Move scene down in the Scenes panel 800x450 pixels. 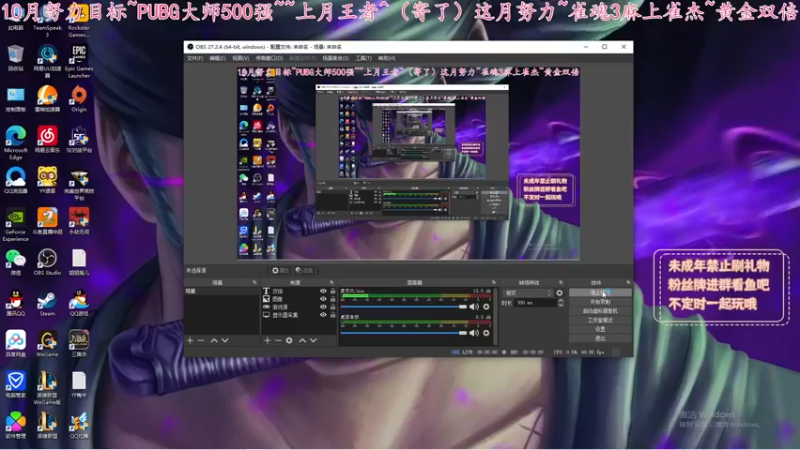[225, 340]
